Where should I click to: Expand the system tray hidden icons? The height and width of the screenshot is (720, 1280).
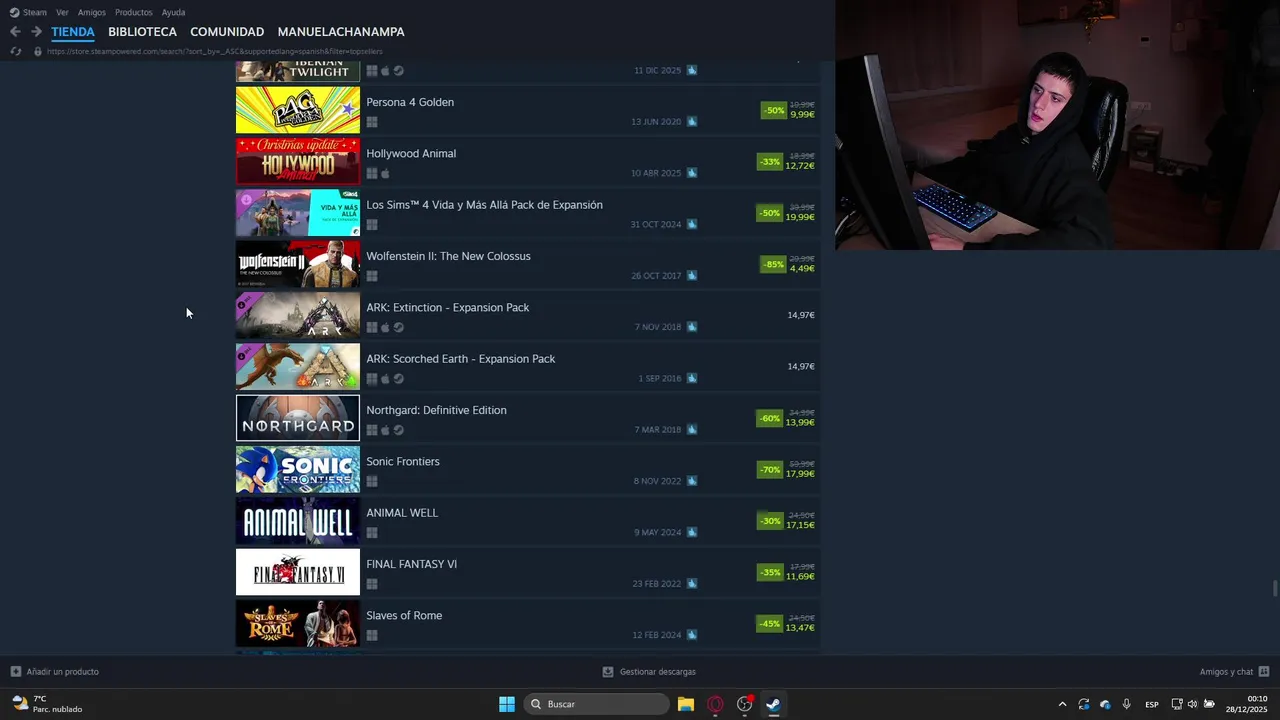pos(1062,704)
